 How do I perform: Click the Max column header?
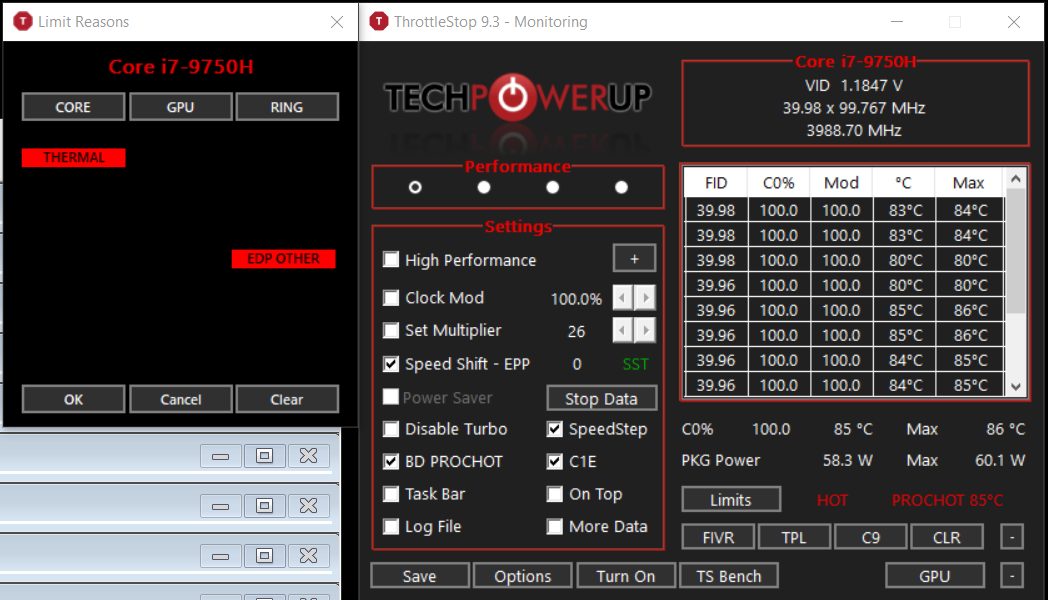pos(968,183)
